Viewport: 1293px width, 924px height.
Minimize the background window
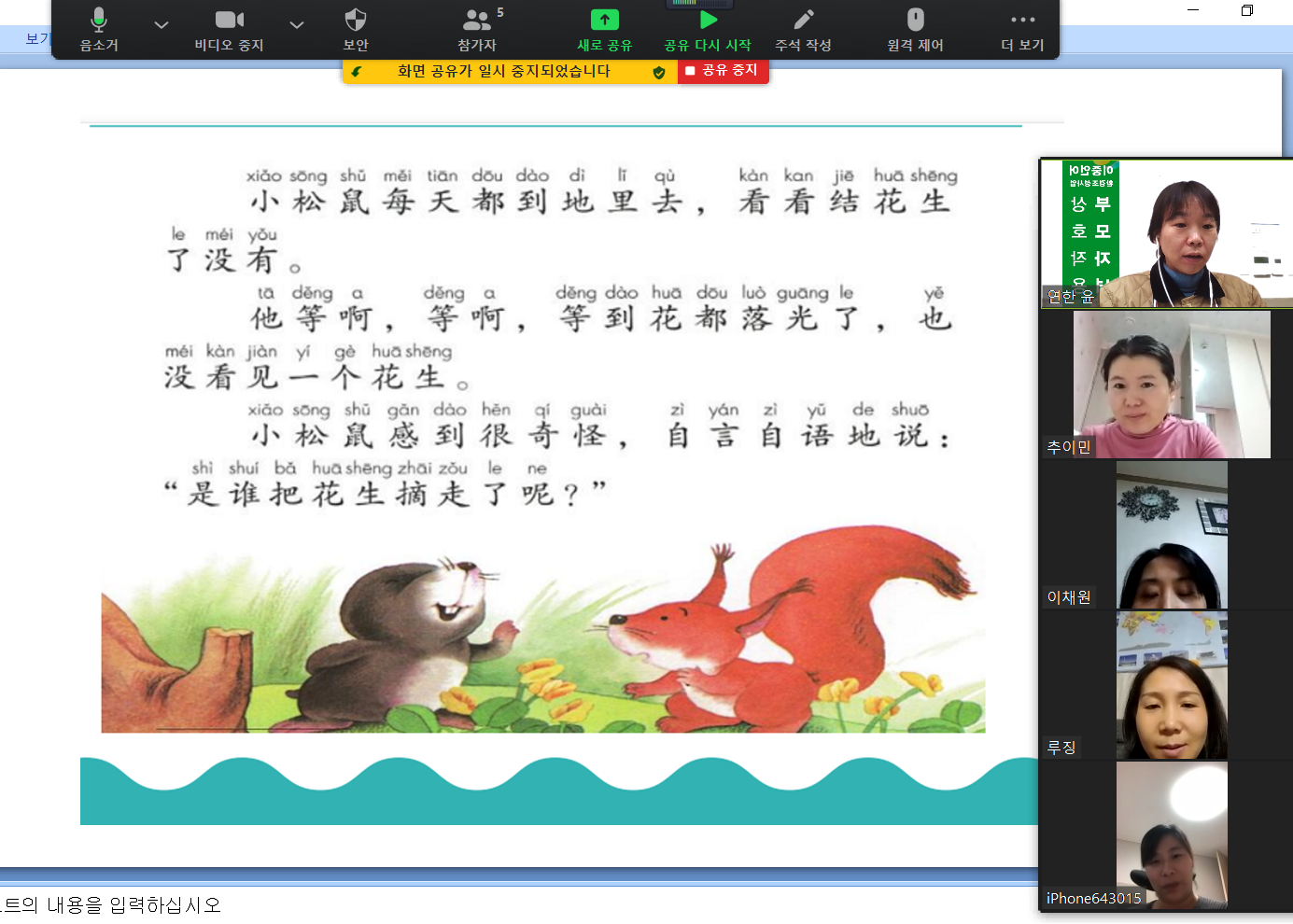tap(1193, 10)
